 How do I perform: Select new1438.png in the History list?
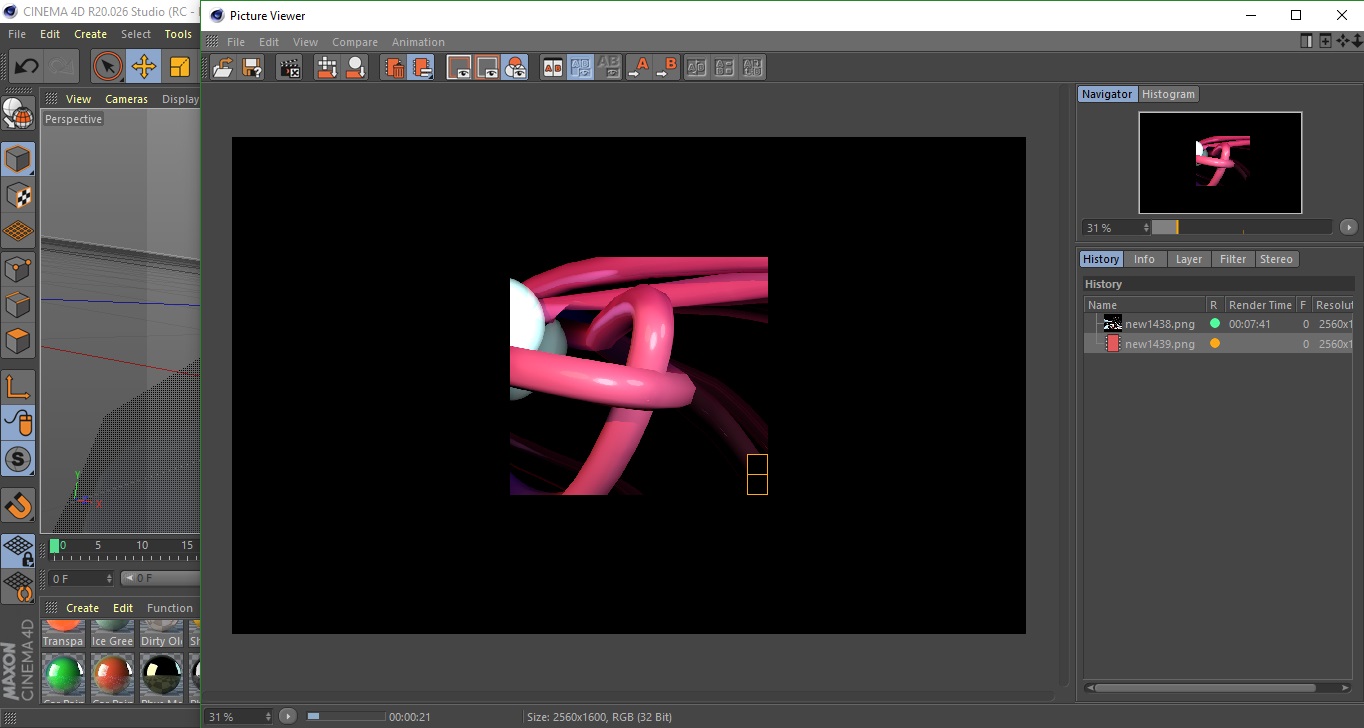[1159, 324]
